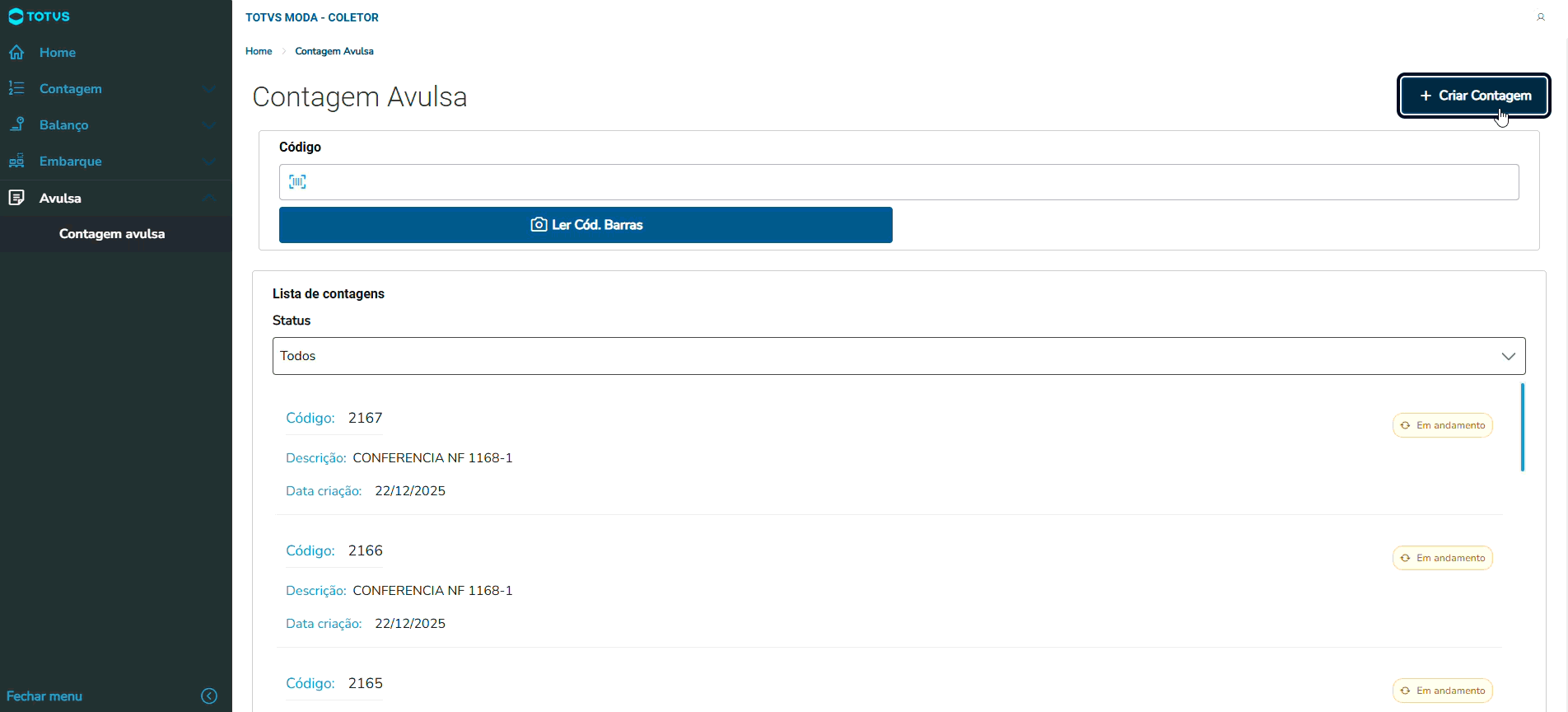Collapse the Avulsa menu chevron
This screenshot has width=1568, height=712.
pos(209,198)
